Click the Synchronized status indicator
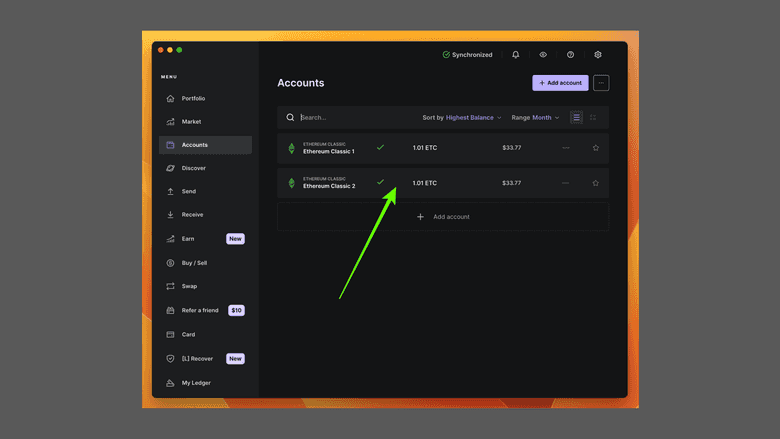Screen dimensions: 780x439 tap(467, 55)
